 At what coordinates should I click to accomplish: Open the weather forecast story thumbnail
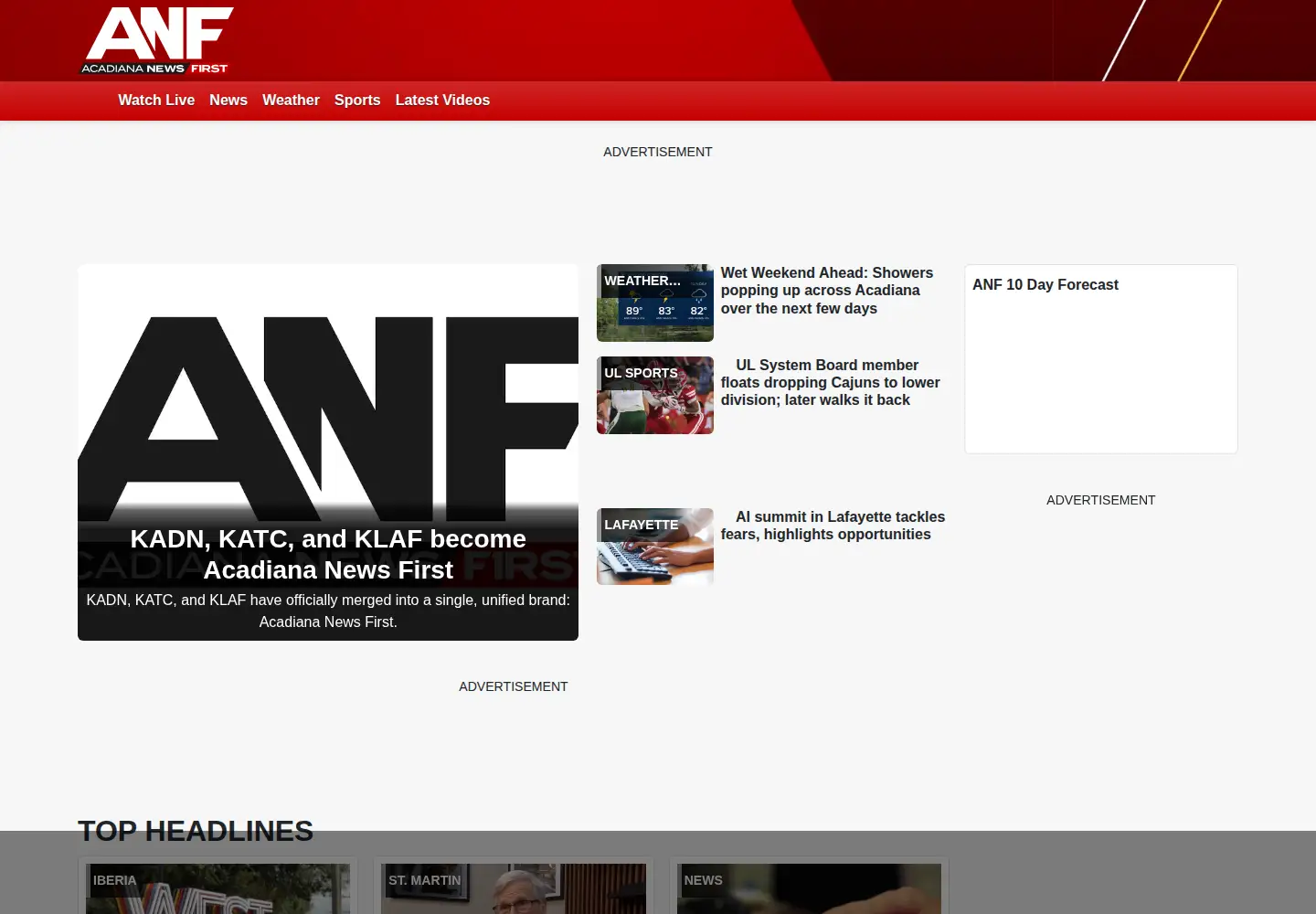[655, 303]
